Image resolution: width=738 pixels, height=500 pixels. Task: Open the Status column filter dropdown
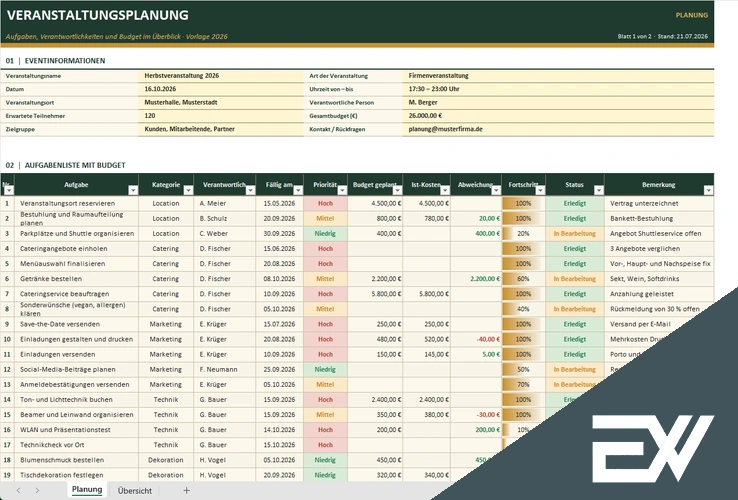[x=599, y=190]
